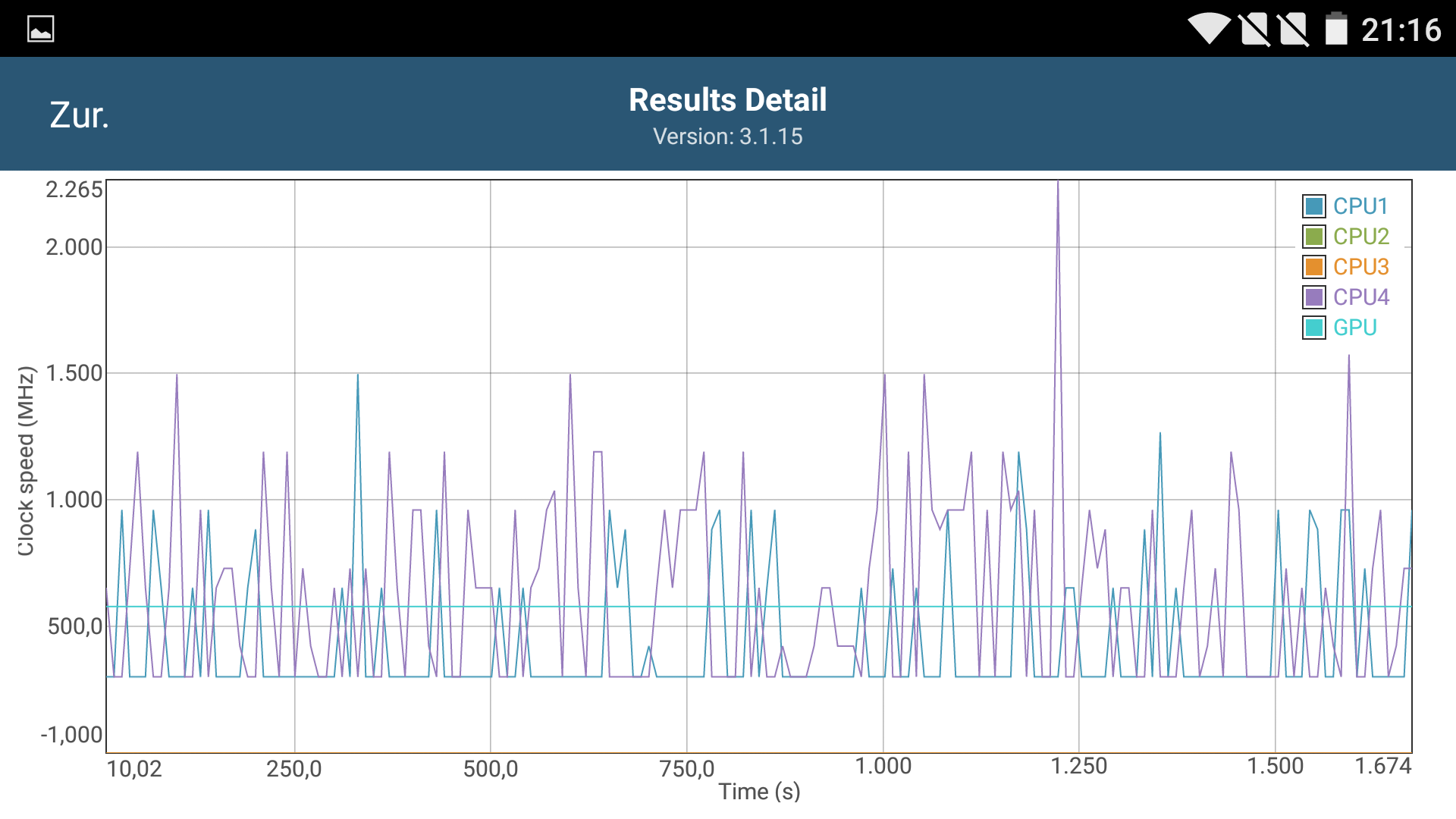Tap the Results Detail title
The height and width of the screenshot is (819, 1456).
(727, 100)
